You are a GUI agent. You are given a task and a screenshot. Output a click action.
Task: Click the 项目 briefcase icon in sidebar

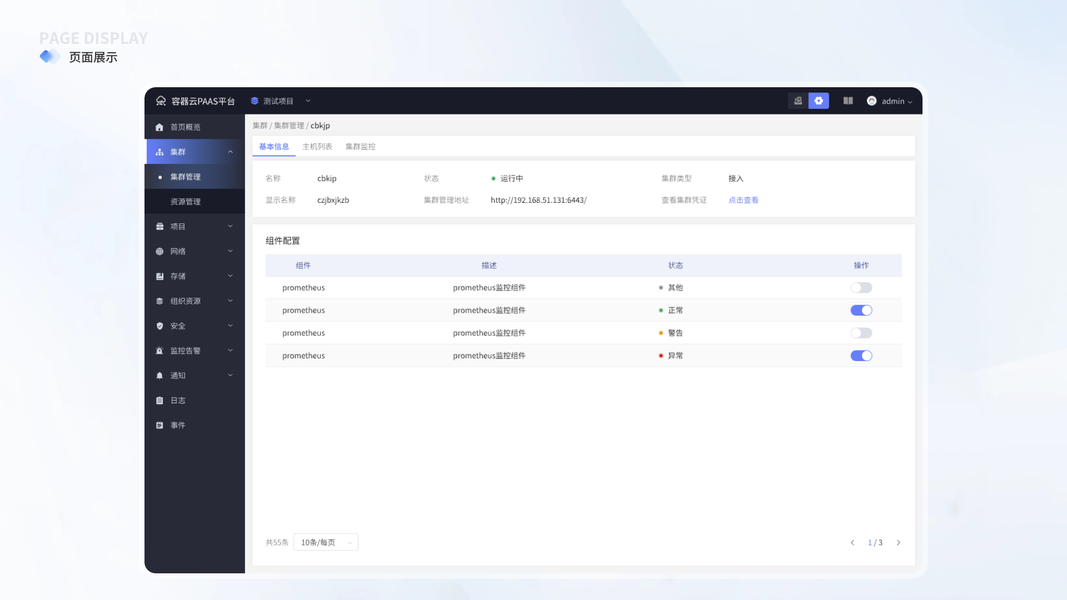[159, 227]
